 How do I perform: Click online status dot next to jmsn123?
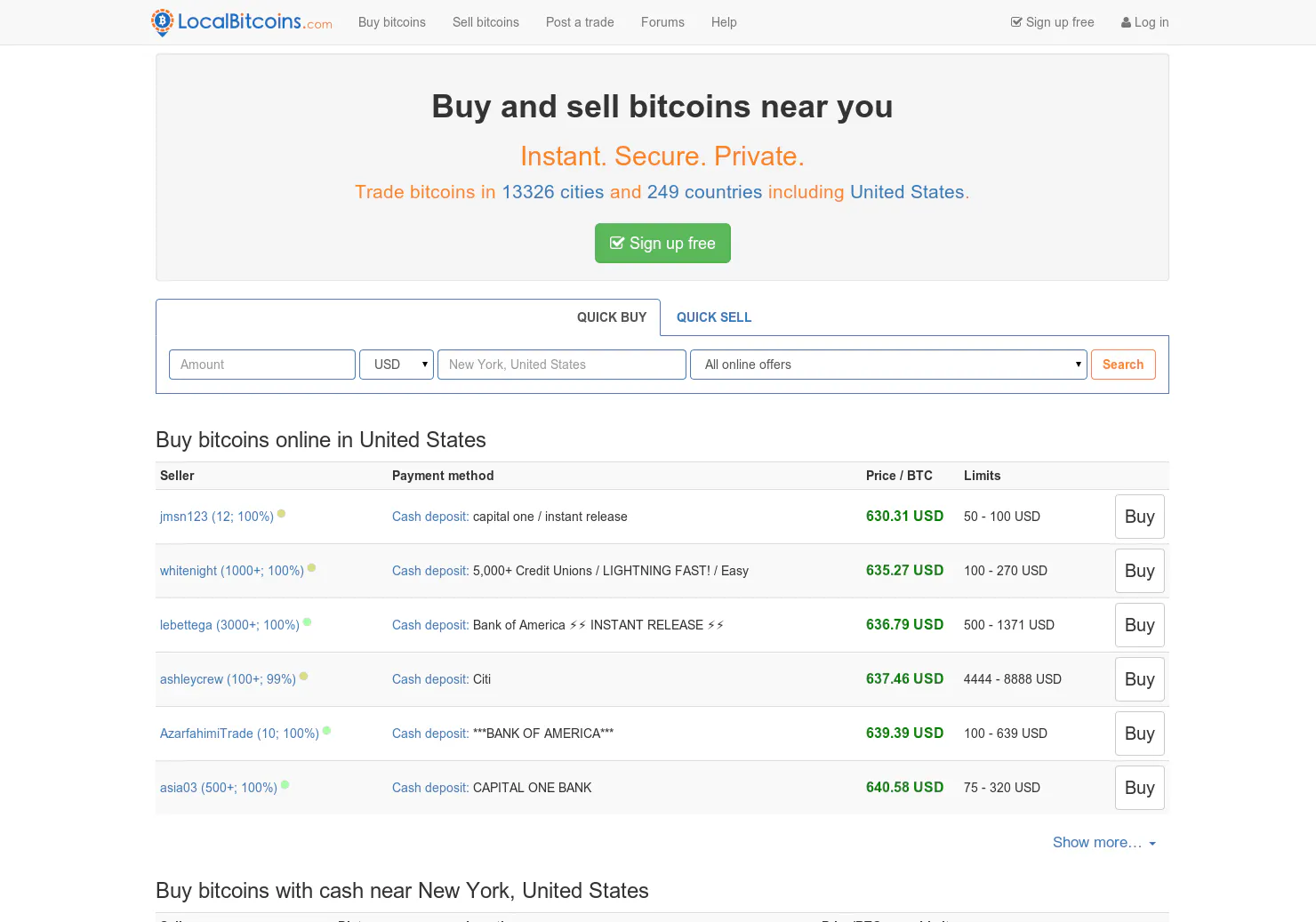pyautogui.click(x=281, y=513)
